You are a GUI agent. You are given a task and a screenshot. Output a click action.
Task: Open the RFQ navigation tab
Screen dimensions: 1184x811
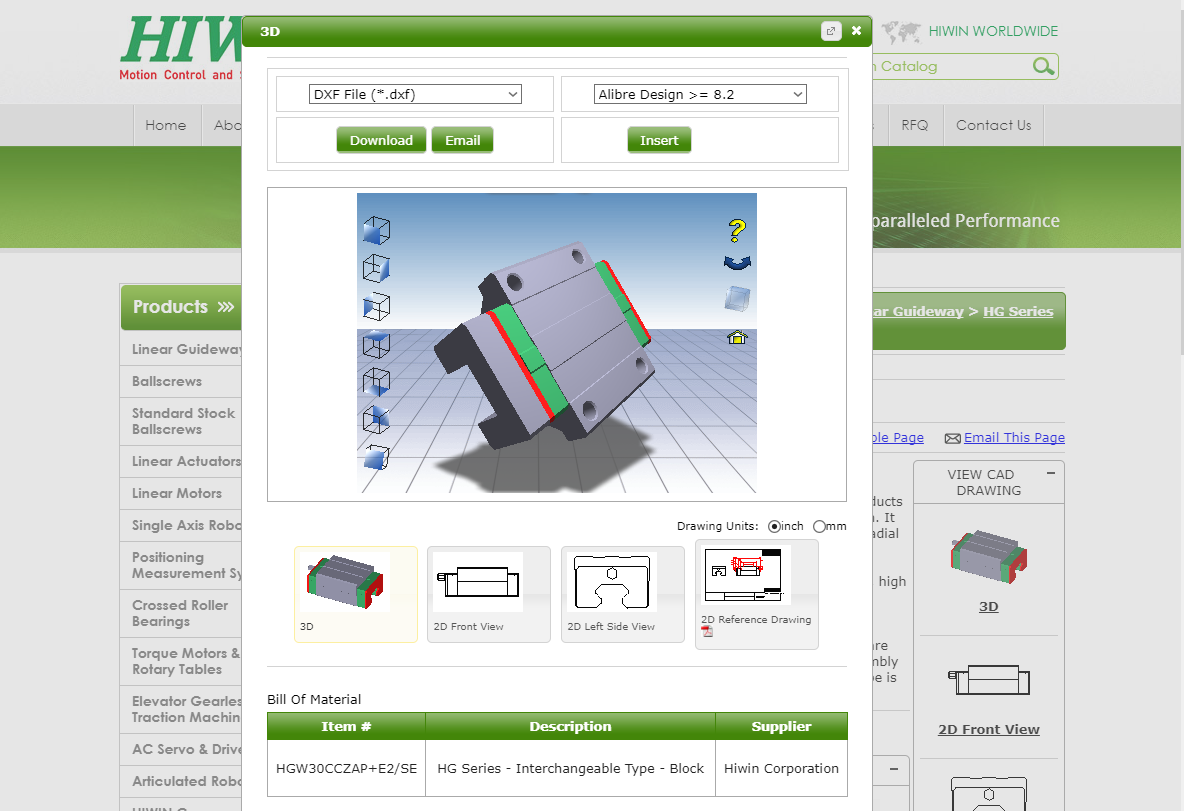(x=914, y=125)
